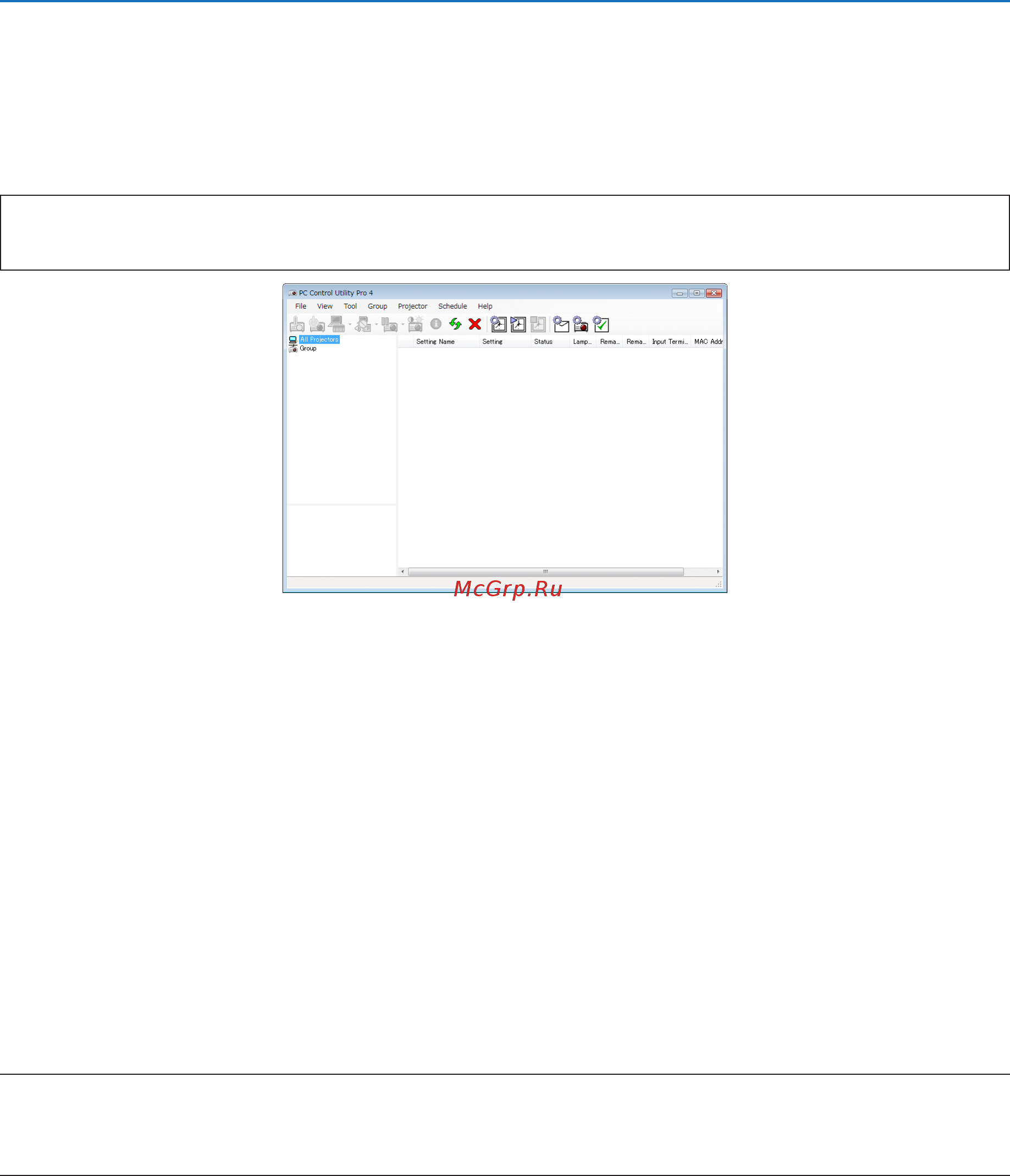
Task: Click the gray information toolbar icon
Action: [x=436, y=323]
